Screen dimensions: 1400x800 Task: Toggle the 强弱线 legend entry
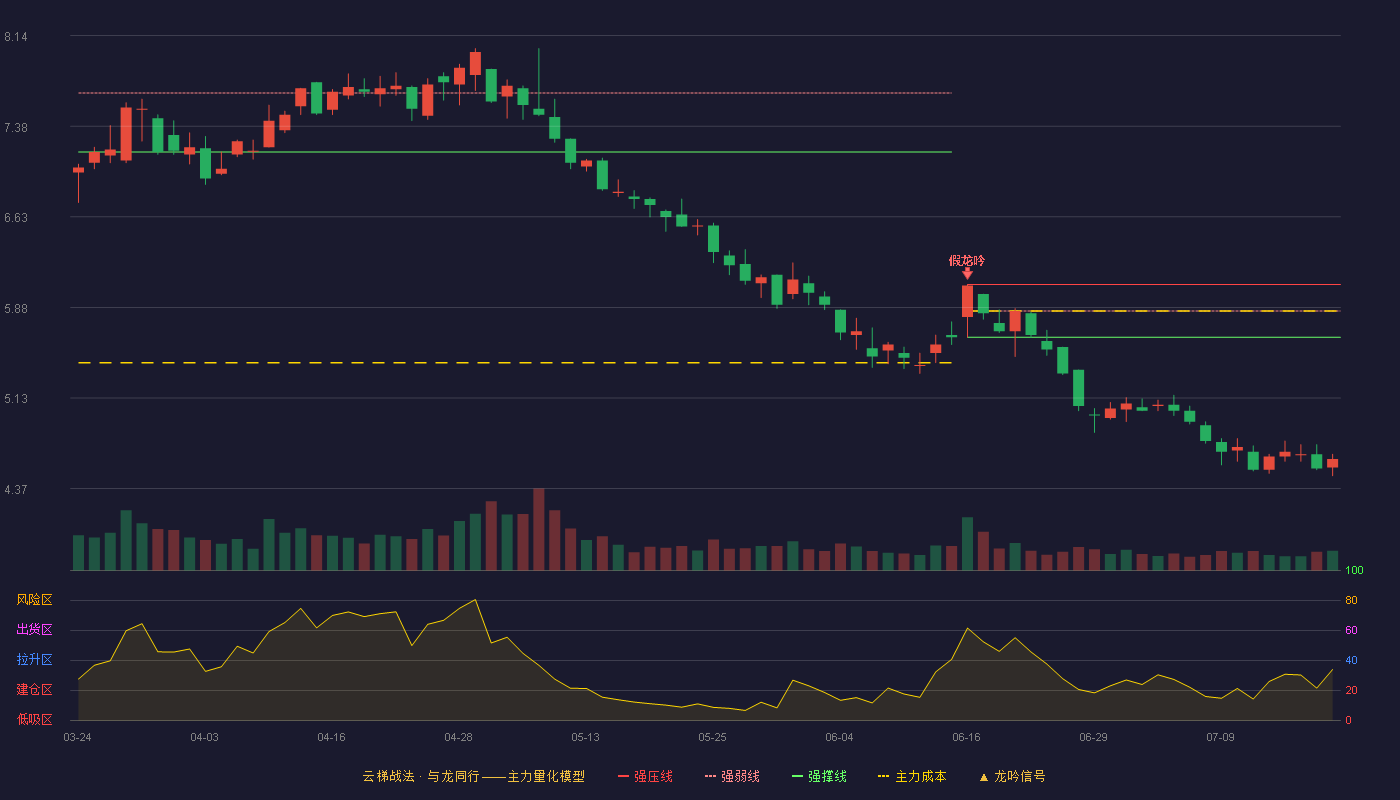732,776
